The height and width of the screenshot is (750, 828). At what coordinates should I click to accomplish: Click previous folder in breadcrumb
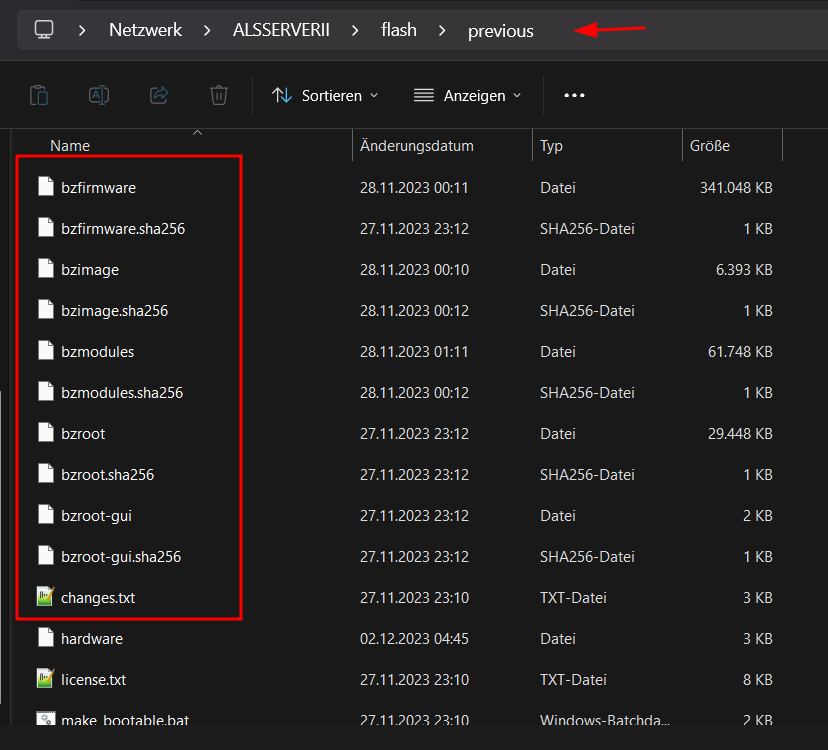coord(501,31)
